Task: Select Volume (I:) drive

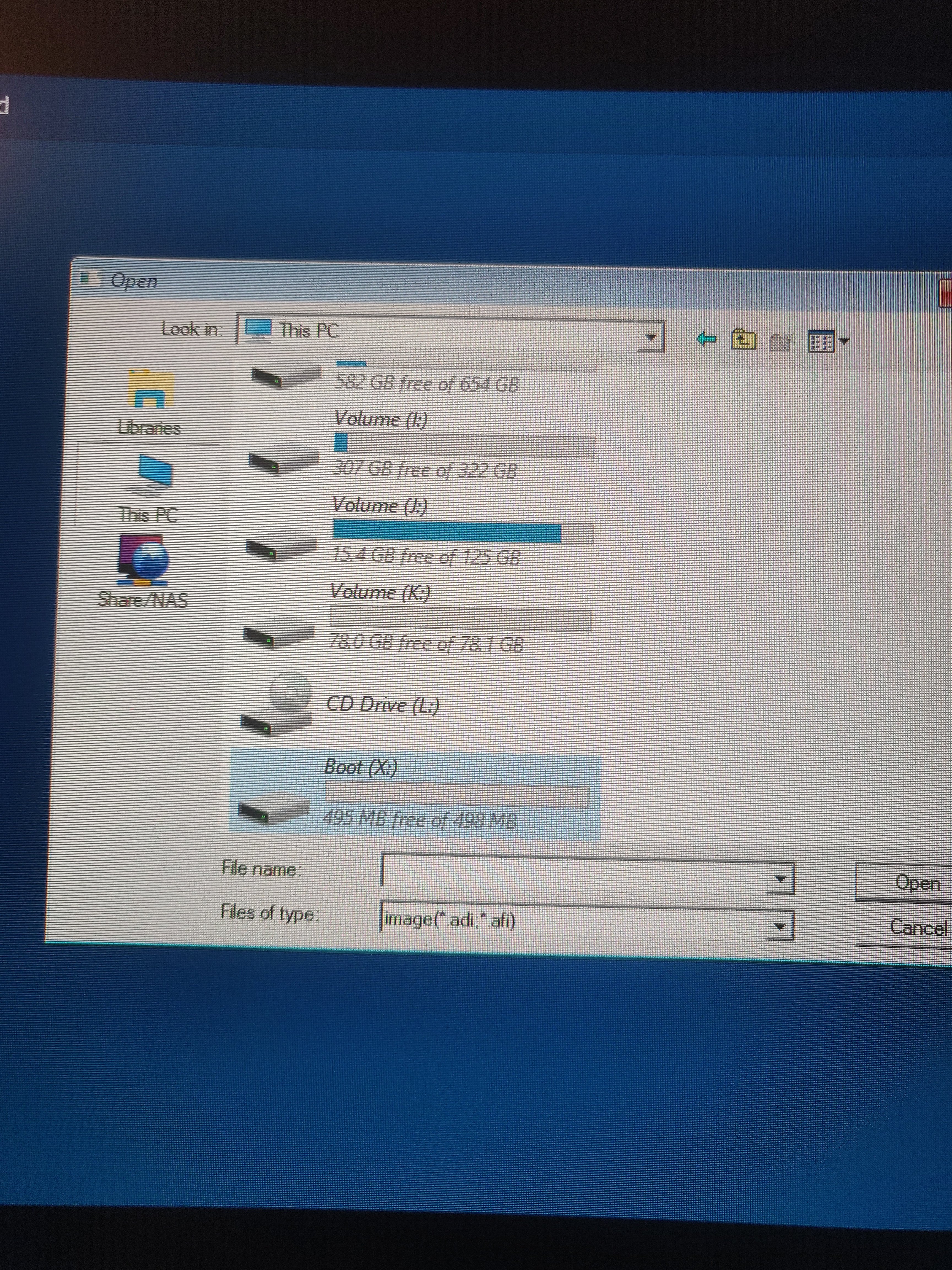Action: [x=380, y=421]
